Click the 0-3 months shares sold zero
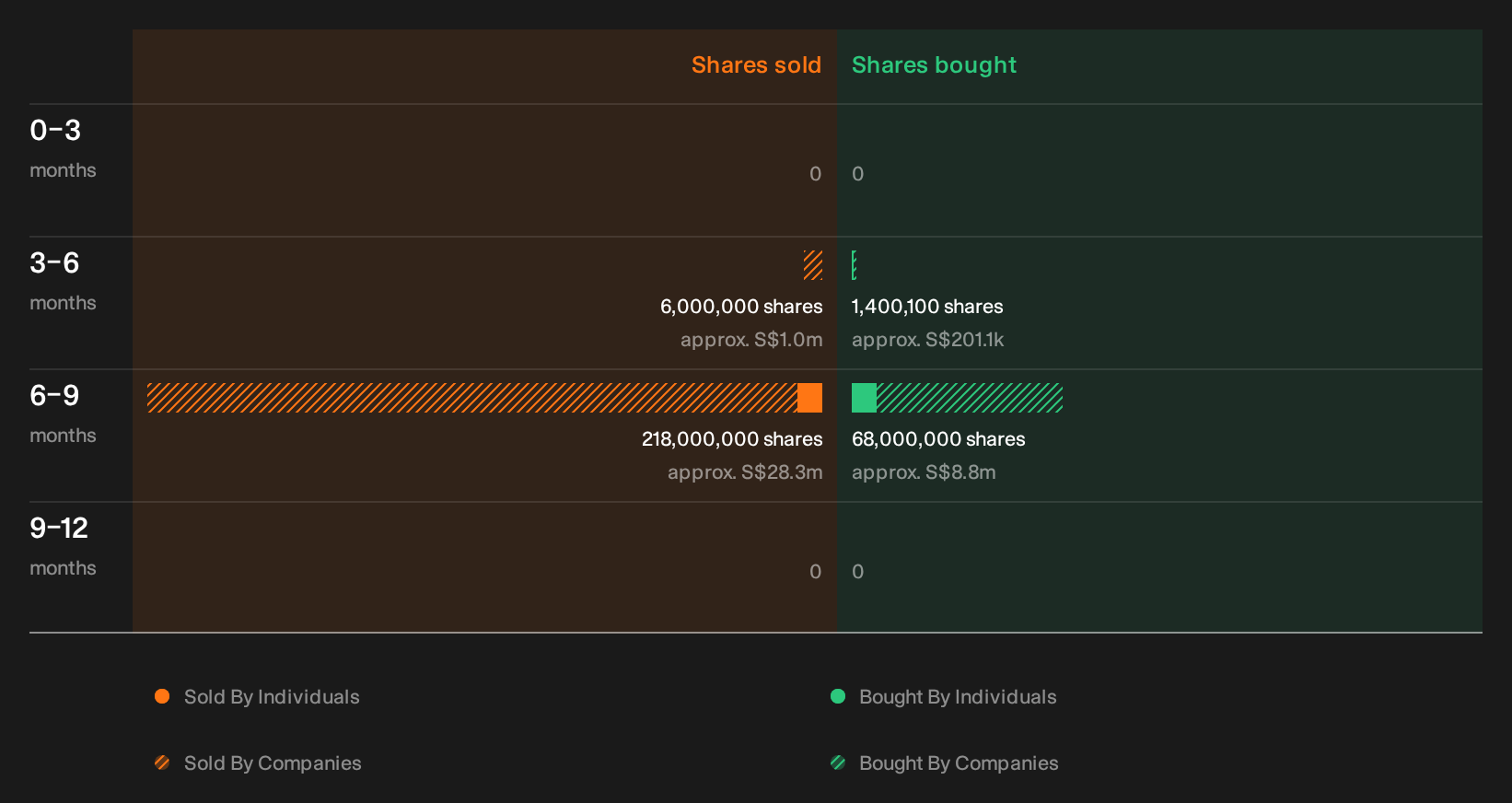1512x803 pixels. click(815, 174)
